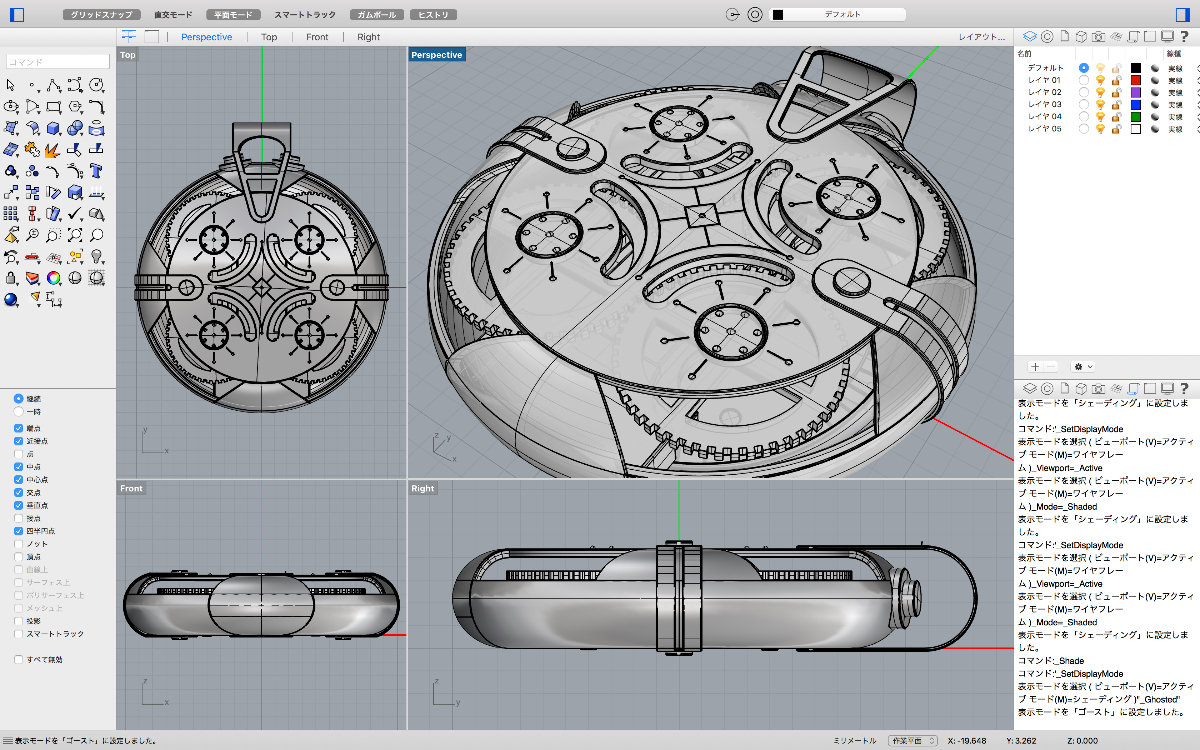
Task: Select the rectangular Array tool icon
Action: coord(11,214)
